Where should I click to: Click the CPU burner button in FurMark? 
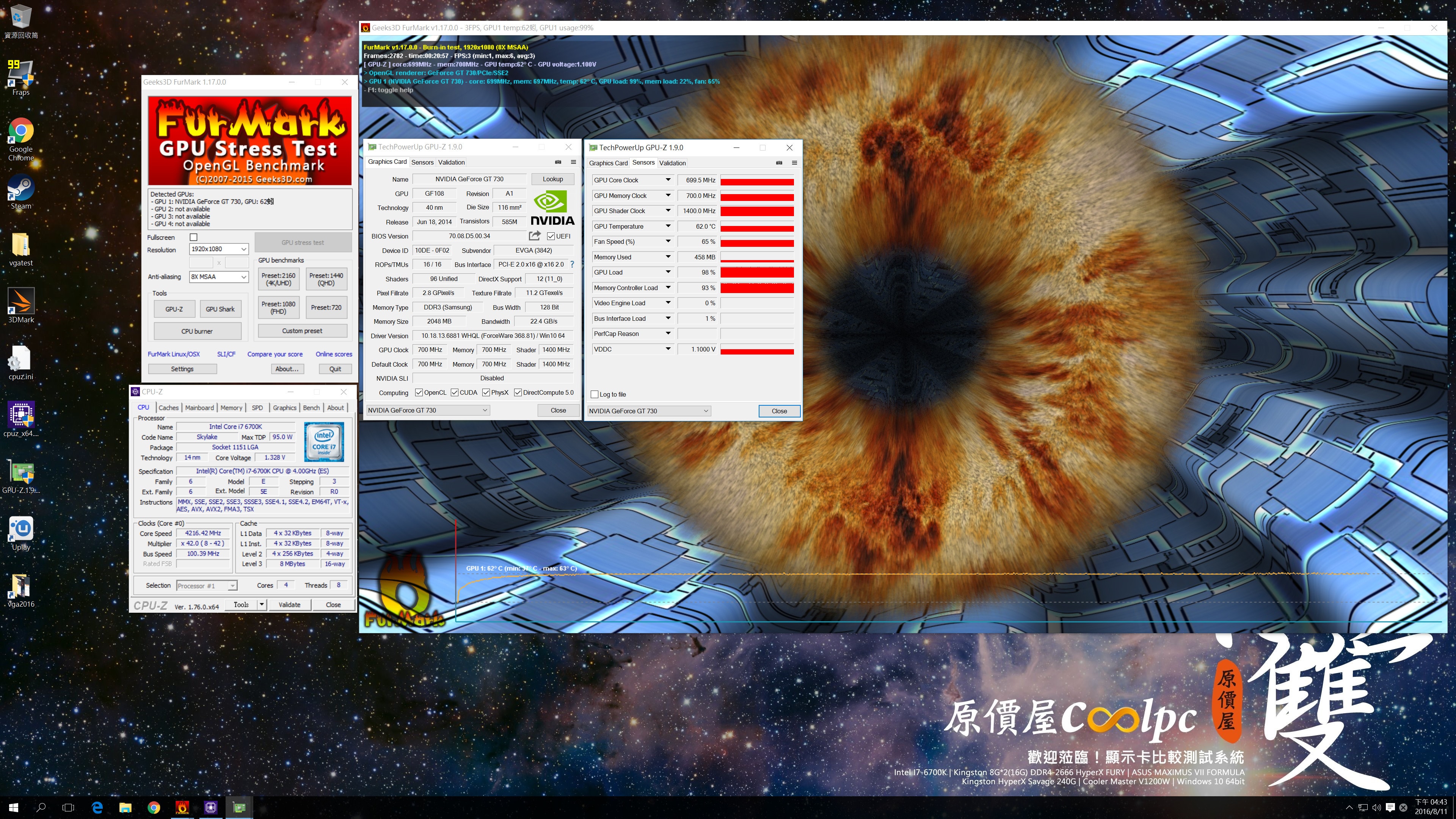coord(197,331)
